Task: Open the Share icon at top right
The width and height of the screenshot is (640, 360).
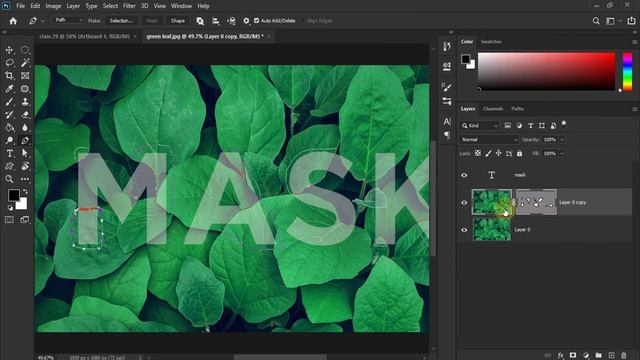Action: click(x=631, y=21)
